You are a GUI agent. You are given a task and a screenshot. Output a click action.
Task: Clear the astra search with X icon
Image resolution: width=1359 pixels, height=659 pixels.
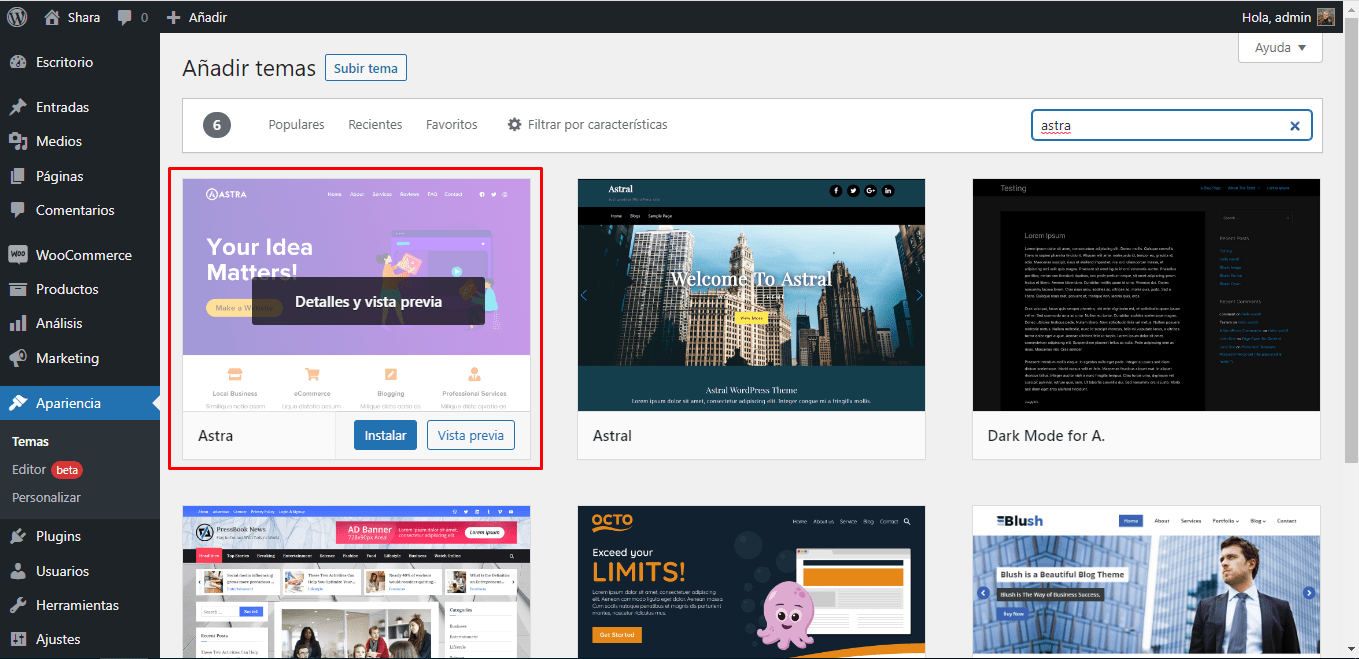[1294, 126]
